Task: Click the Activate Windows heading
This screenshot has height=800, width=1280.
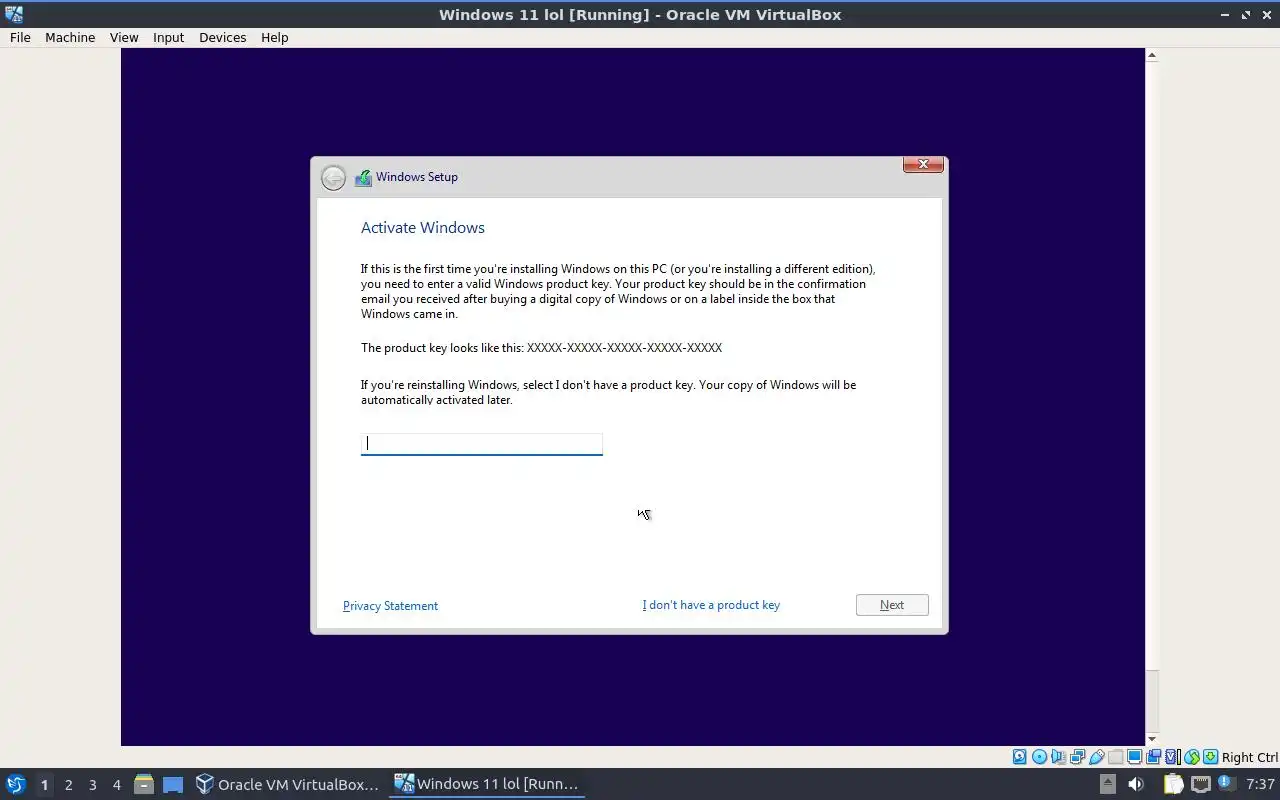Action: 423,228
